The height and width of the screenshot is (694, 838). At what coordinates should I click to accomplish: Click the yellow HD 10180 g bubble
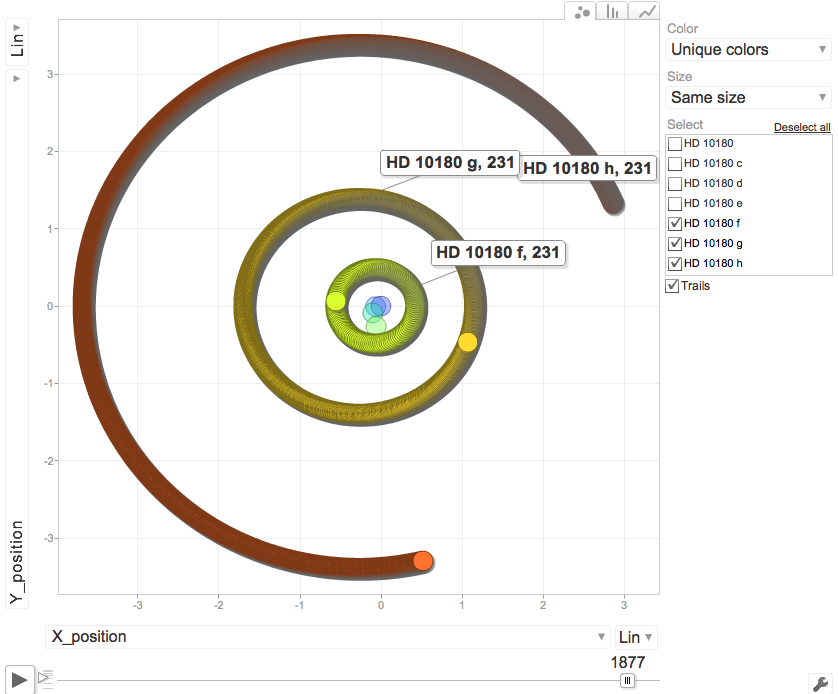pos(468,342)
